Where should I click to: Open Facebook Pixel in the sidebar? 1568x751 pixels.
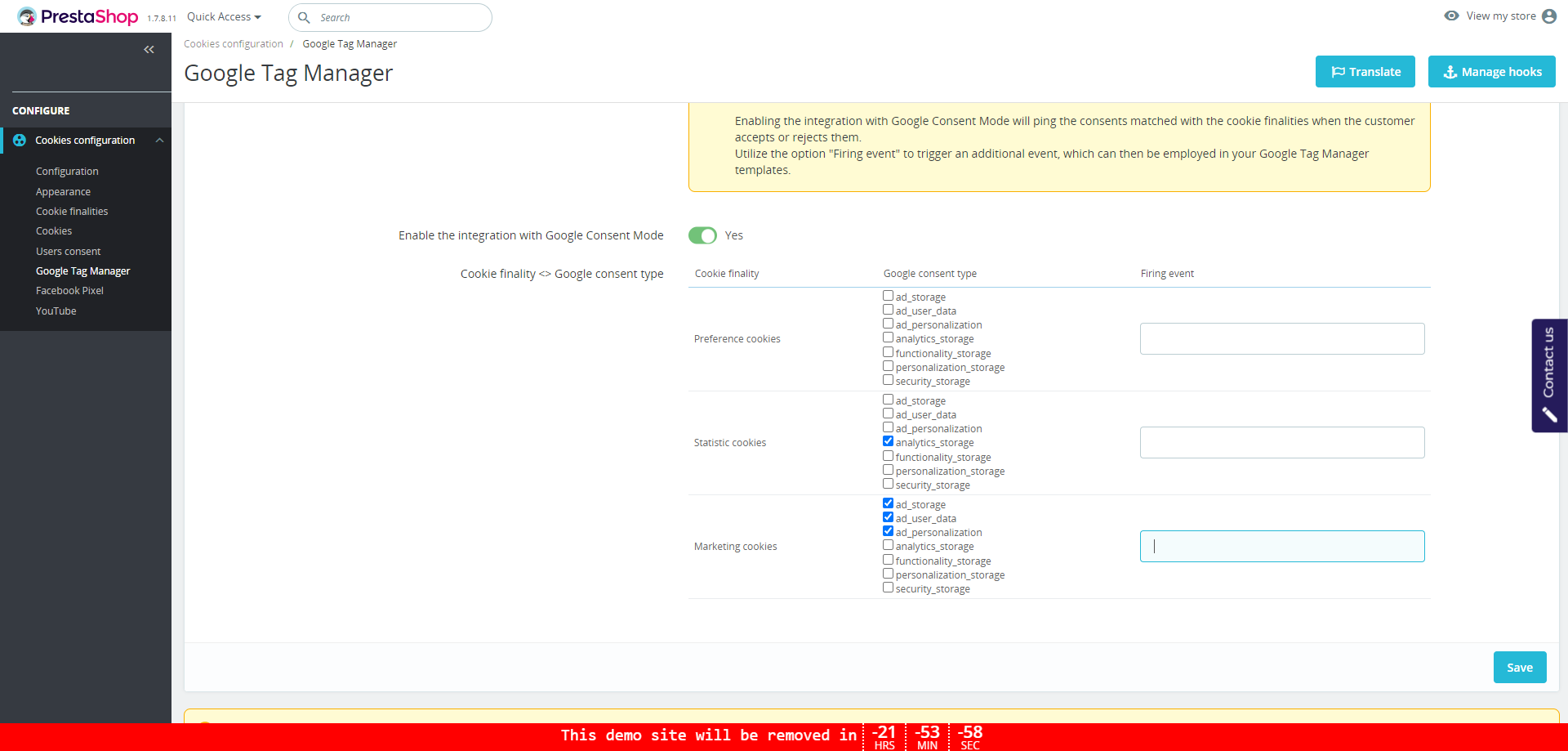tap(69, 291)
